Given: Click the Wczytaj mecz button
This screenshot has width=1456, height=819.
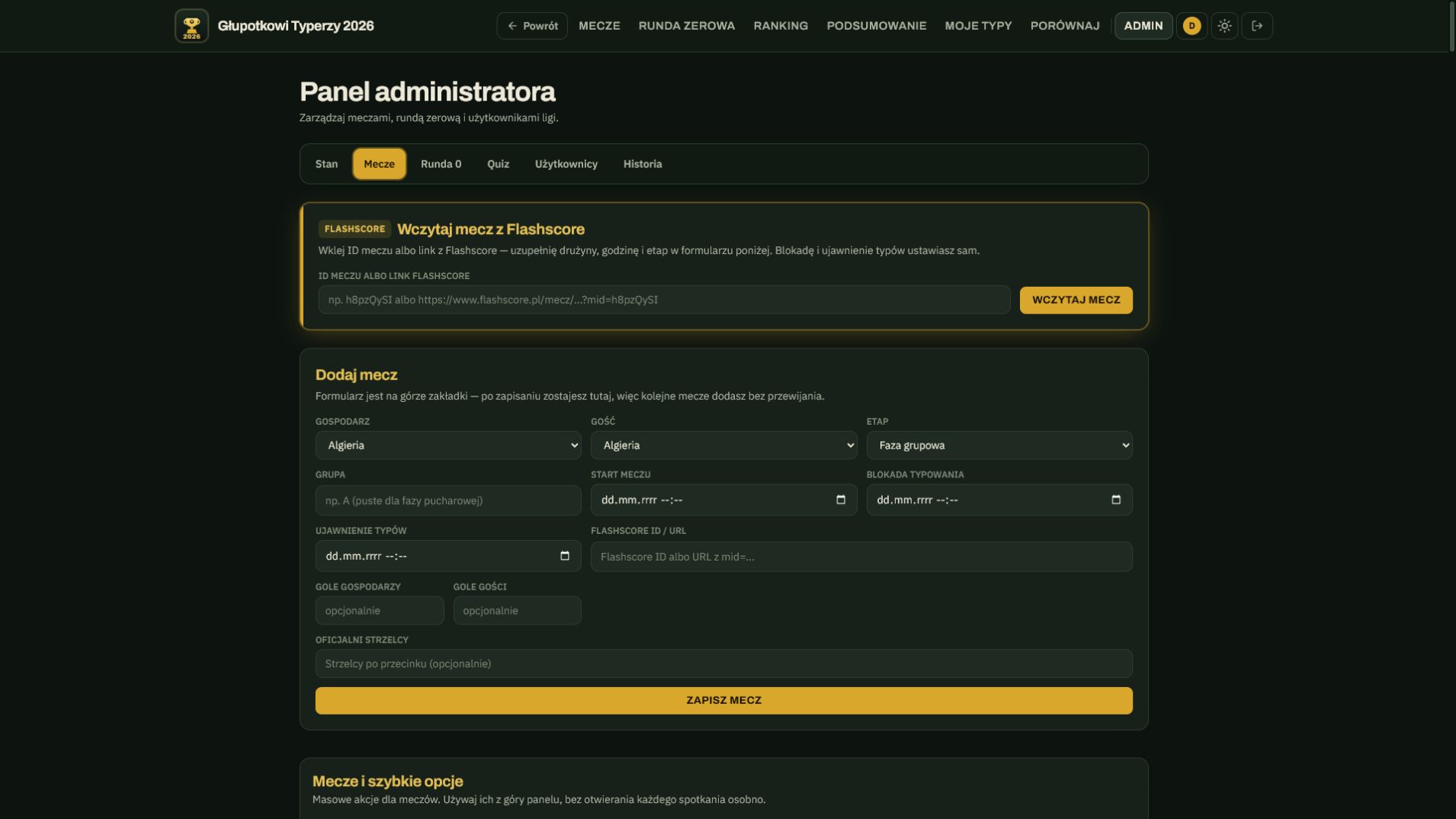Looking at the screenshot, I should point(1076,300).
